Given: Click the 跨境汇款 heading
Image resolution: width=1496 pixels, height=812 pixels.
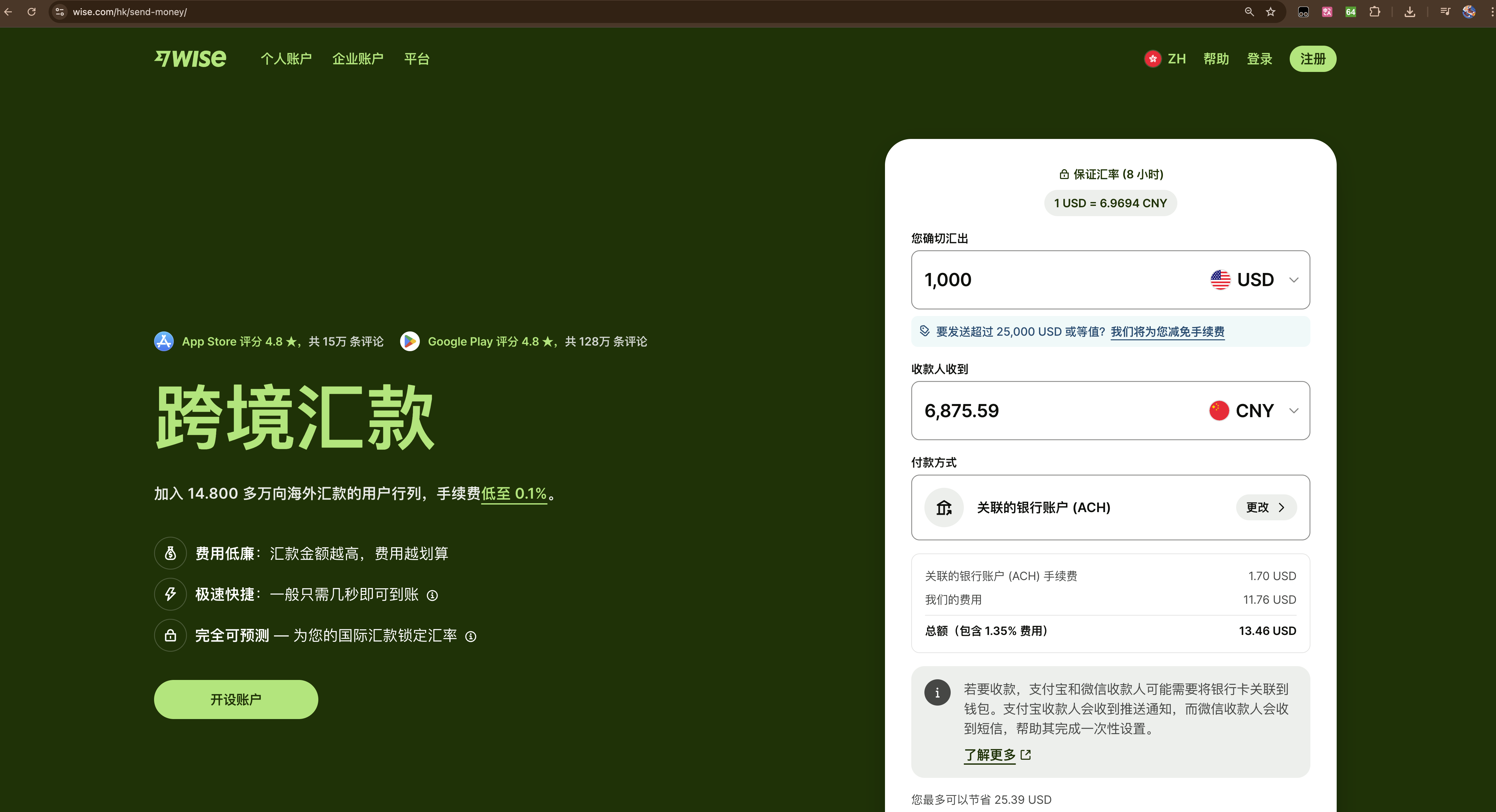Looking at the screenshot, I should point(295,417).
